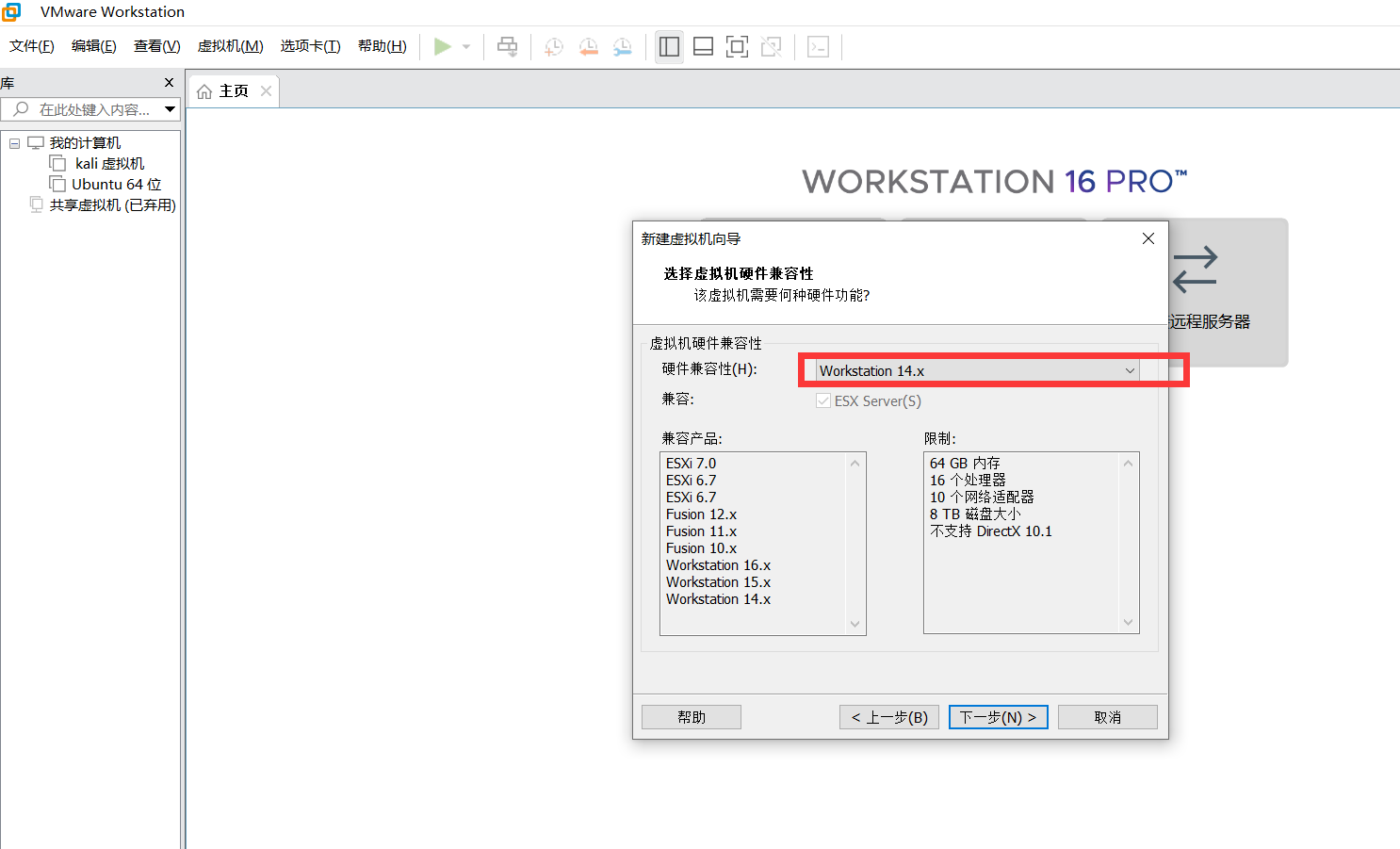Switch to the 主页 tab

(x=234, y=91)
